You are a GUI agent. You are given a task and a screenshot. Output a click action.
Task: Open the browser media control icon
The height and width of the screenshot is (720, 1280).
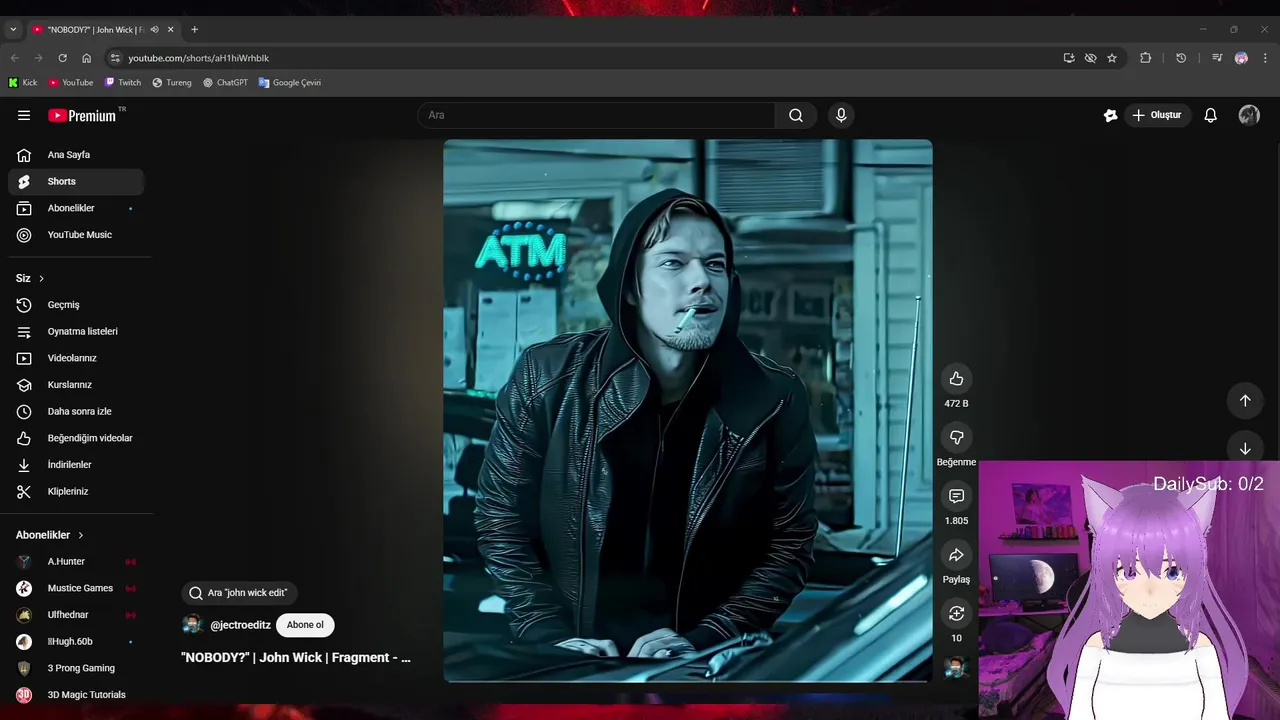(1217, 58)
